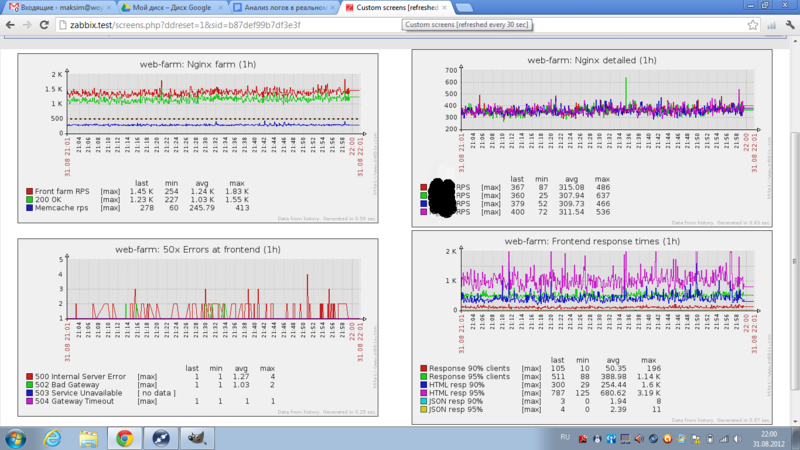
Task: Click the 'Memcache rps' legend label
Action: (x=61, y=208)
